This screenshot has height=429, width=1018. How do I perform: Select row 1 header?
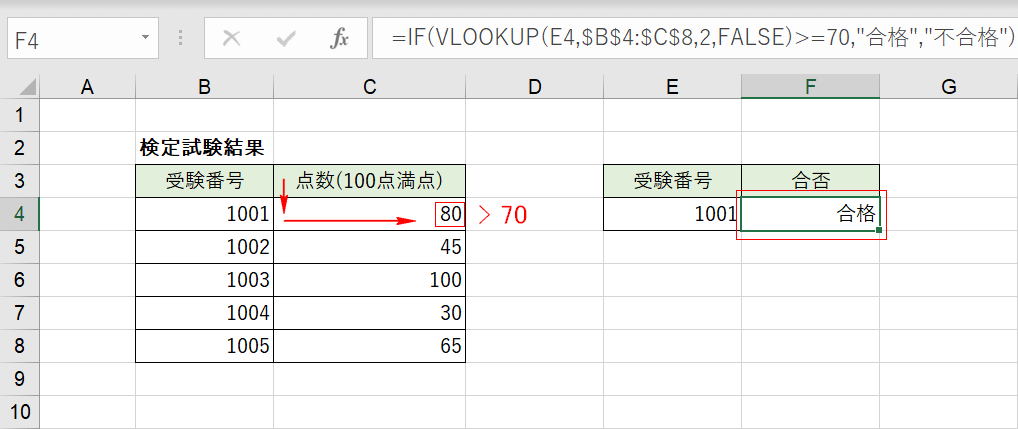click(20, 116)
